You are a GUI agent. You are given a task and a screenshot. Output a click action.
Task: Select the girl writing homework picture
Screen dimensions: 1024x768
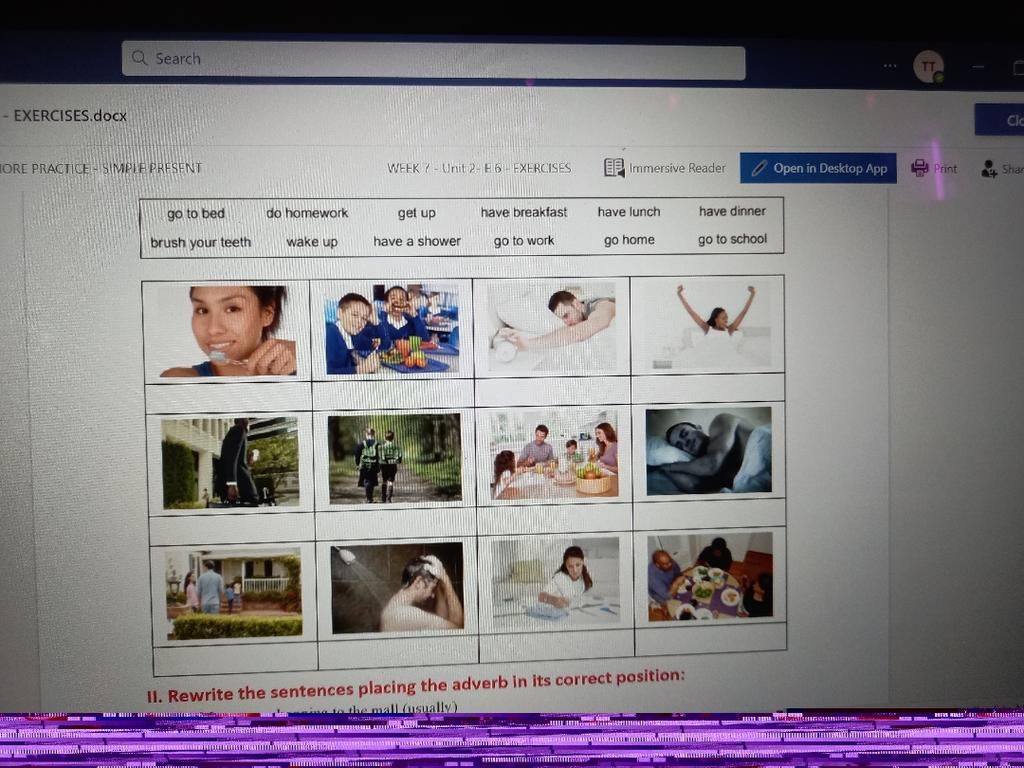click(555, 583)
